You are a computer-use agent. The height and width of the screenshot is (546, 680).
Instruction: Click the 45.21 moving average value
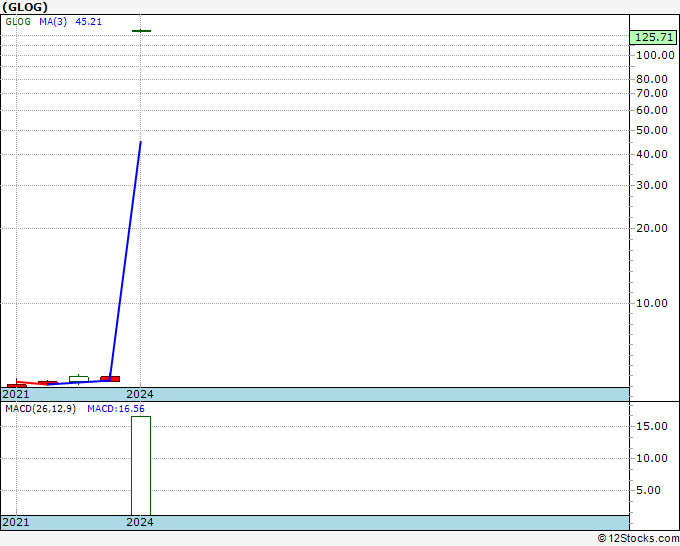(x=88, y=21)
